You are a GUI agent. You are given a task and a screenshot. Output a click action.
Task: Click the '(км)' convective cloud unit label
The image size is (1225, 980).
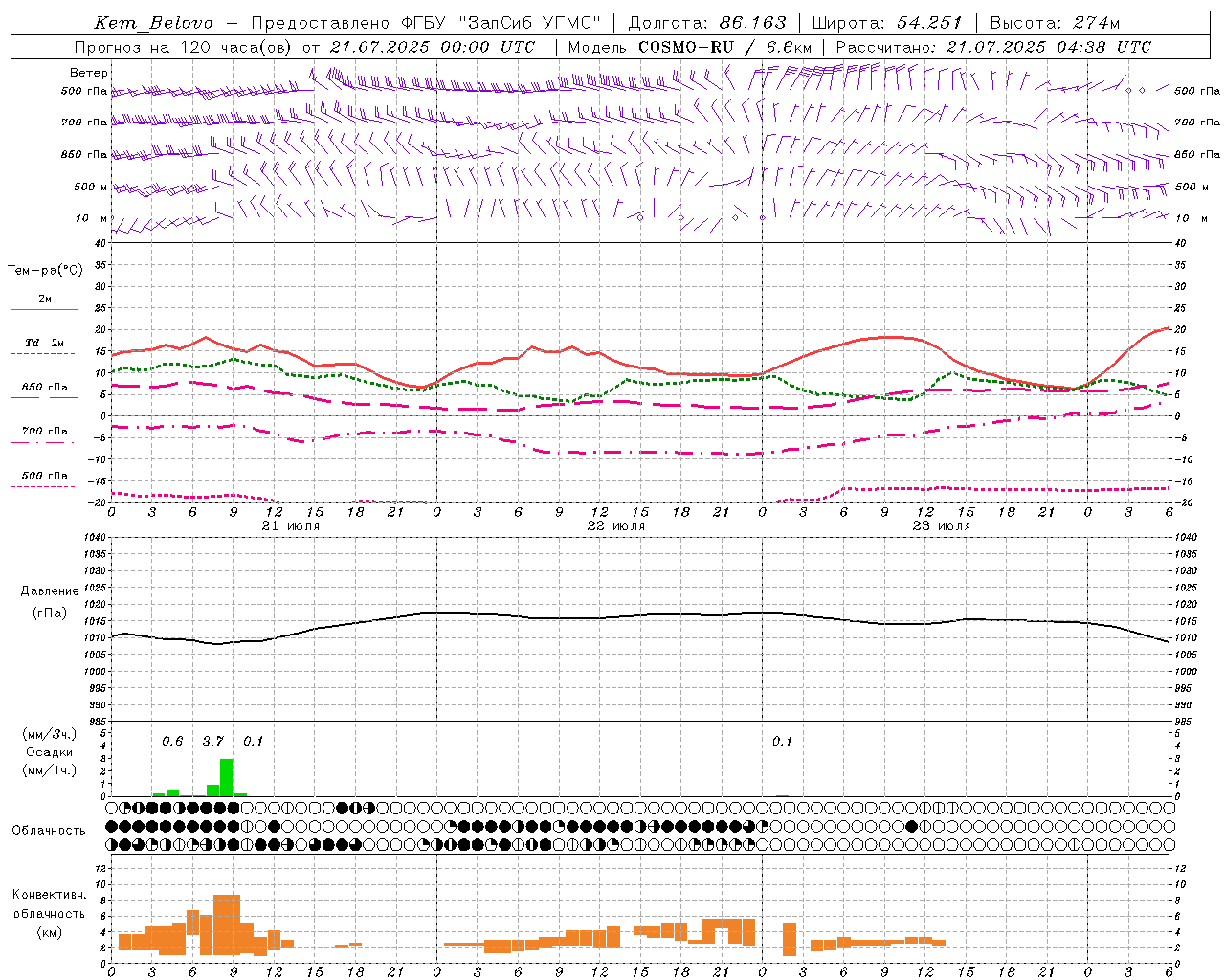click(49, 932)
